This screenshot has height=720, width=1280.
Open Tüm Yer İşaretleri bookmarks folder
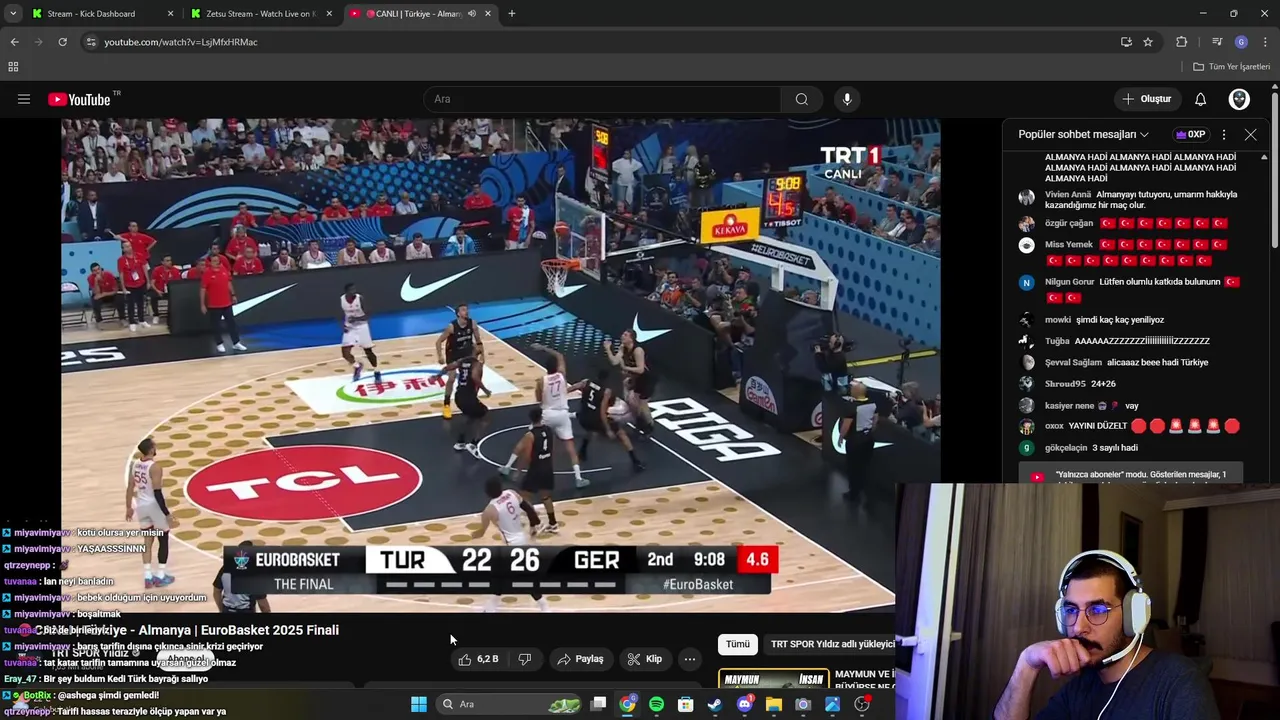(1231, 67)
